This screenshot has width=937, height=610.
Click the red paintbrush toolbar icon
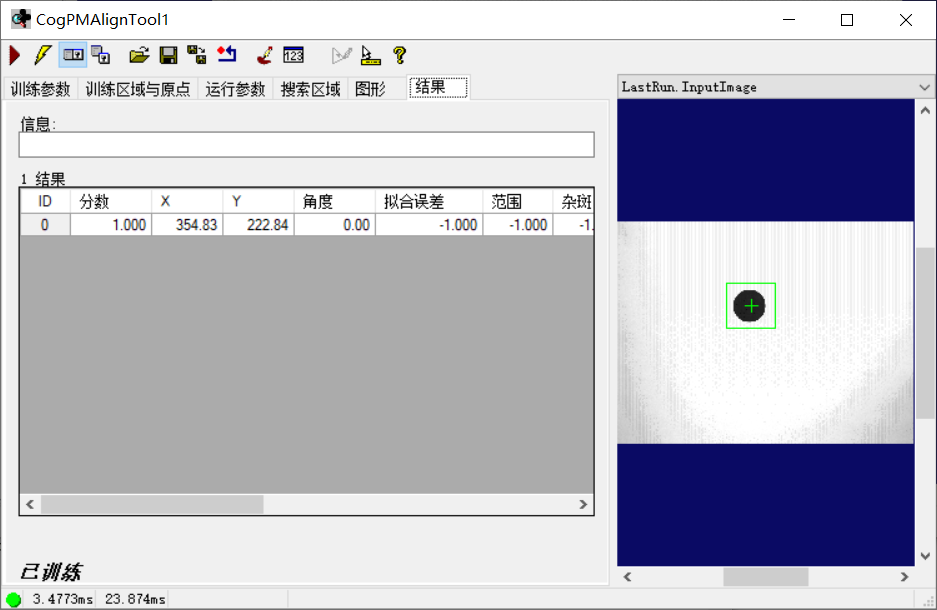pos(265,55)
